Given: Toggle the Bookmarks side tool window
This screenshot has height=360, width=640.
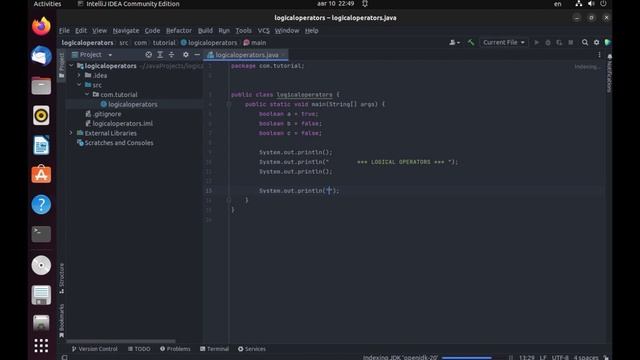Looking at the screenshot, I should pos(62,321).
